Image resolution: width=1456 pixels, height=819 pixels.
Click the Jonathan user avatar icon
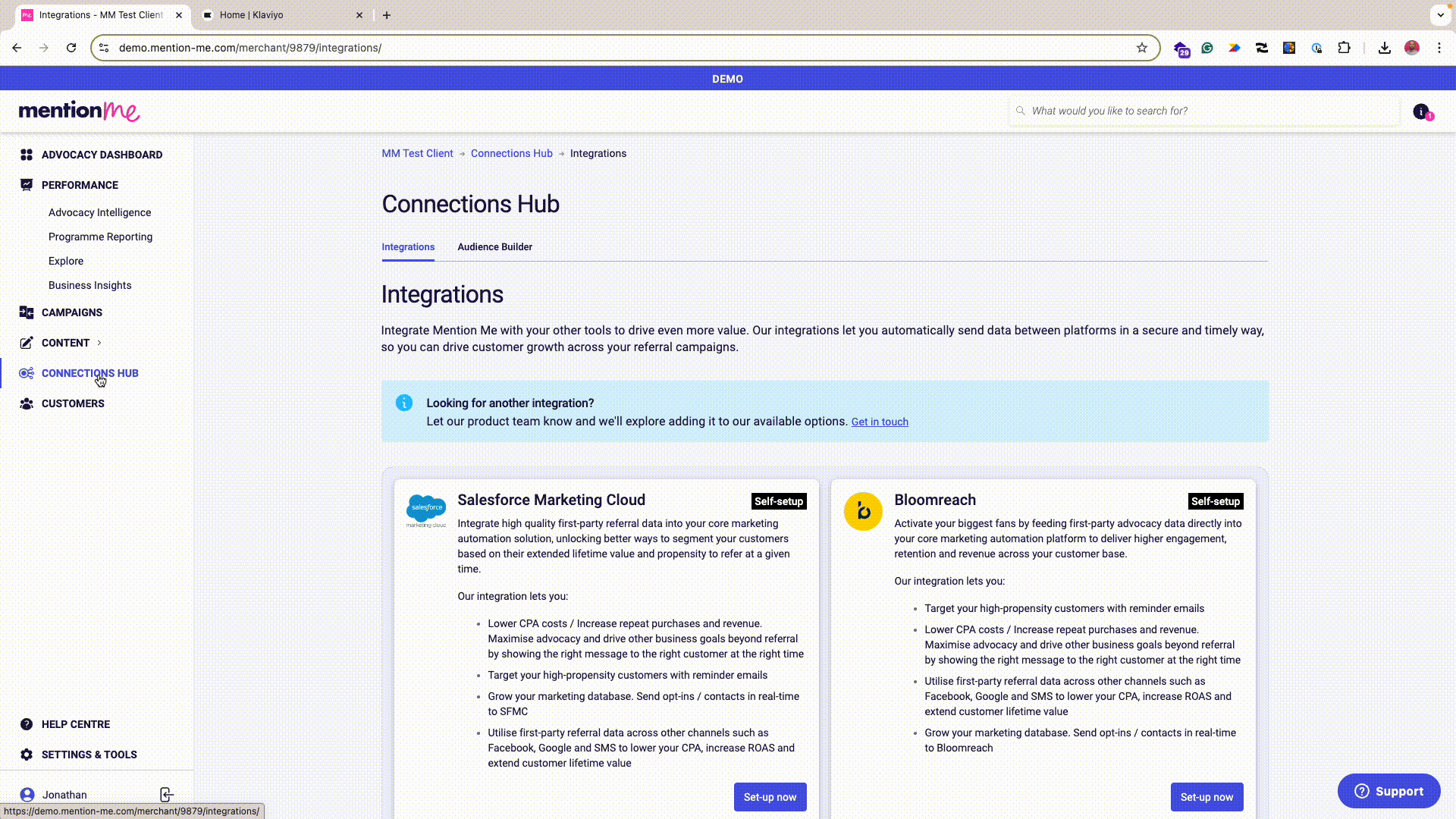27,795
